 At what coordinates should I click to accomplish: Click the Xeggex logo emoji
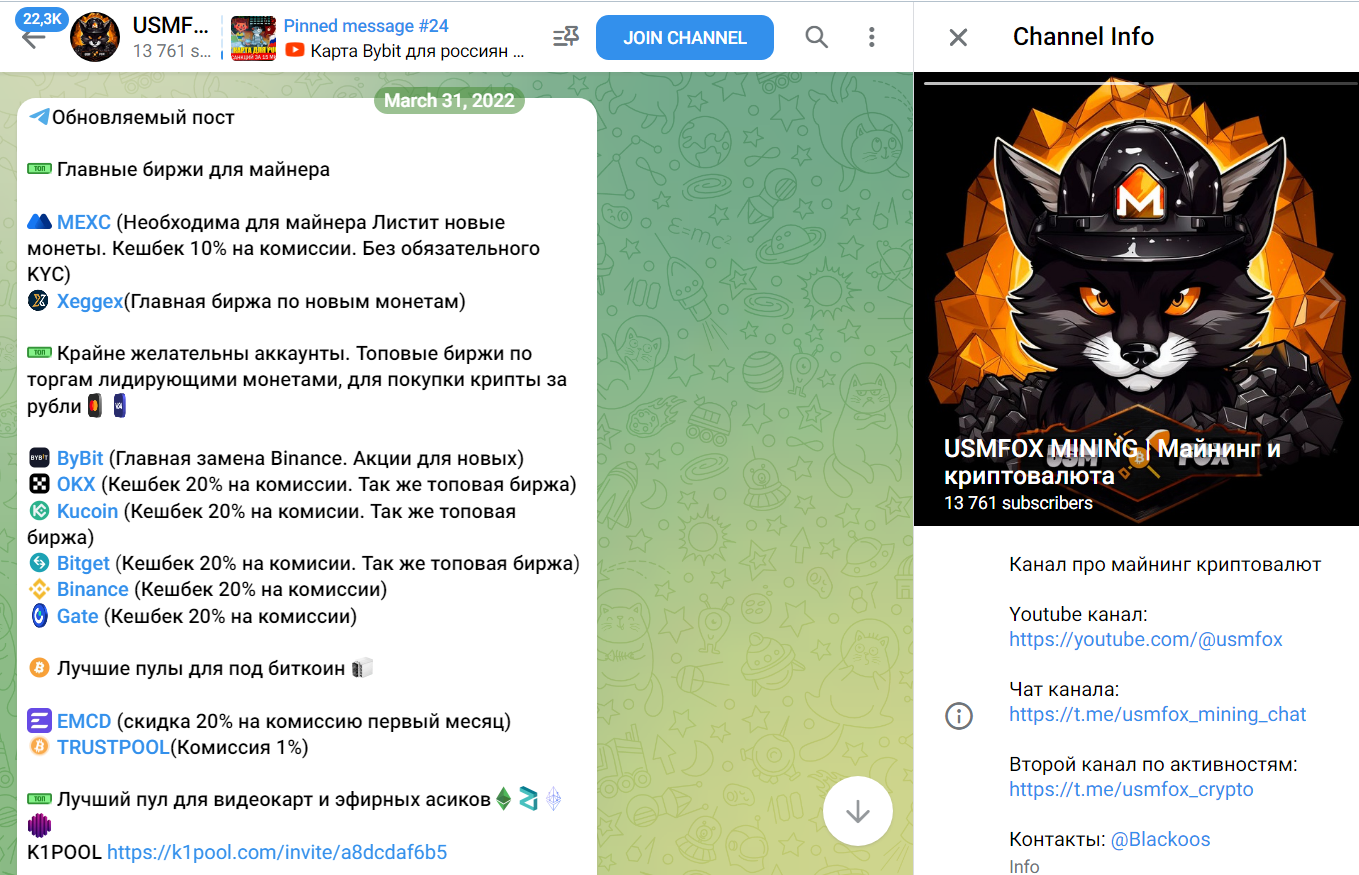39,300
